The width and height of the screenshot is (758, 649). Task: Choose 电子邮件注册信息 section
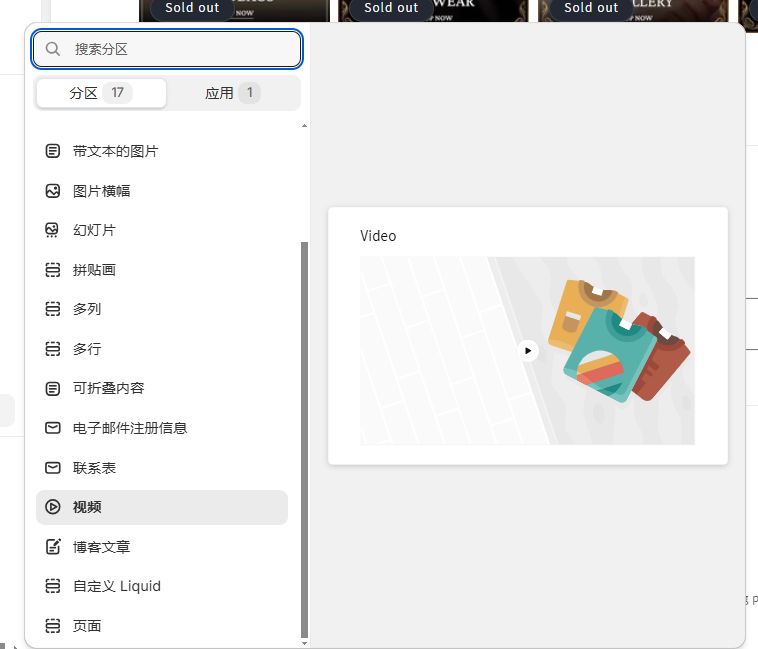tap(162, 428)
